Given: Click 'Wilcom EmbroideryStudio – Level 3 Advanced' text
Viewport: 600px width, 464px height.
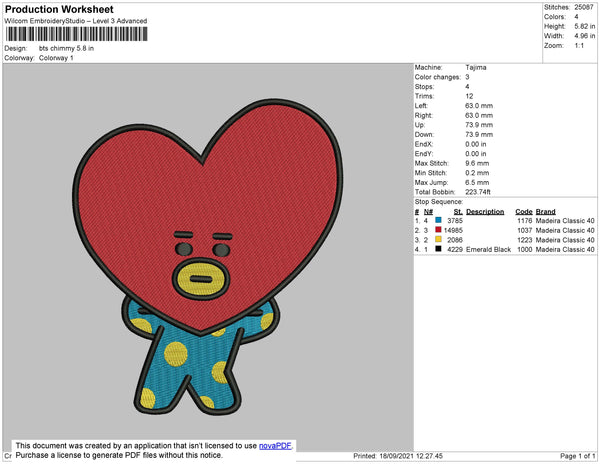Looking at the screenshot, I should [76, 21].
